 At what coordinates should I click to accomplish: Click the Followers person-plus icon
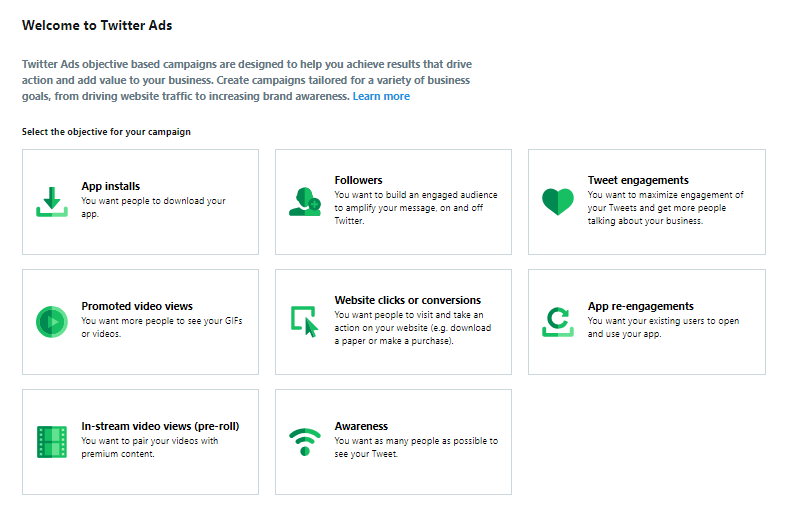[305, 201]
